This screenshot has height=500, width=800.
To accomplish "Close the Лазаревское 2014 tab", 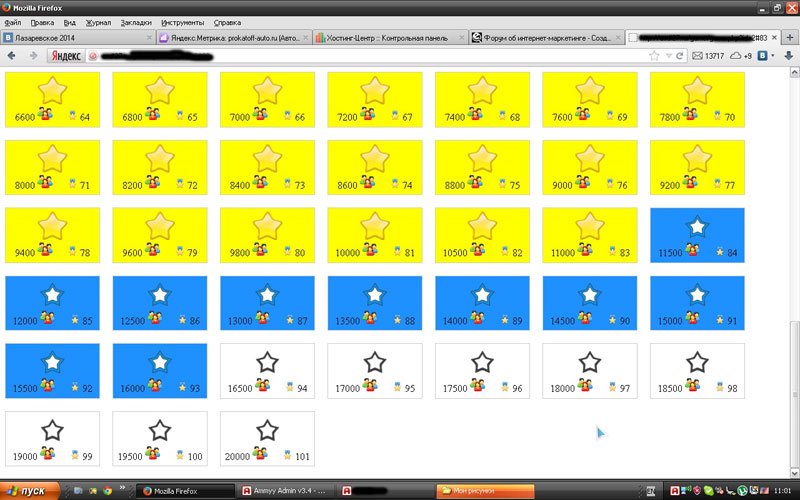I will click(149, 38).
